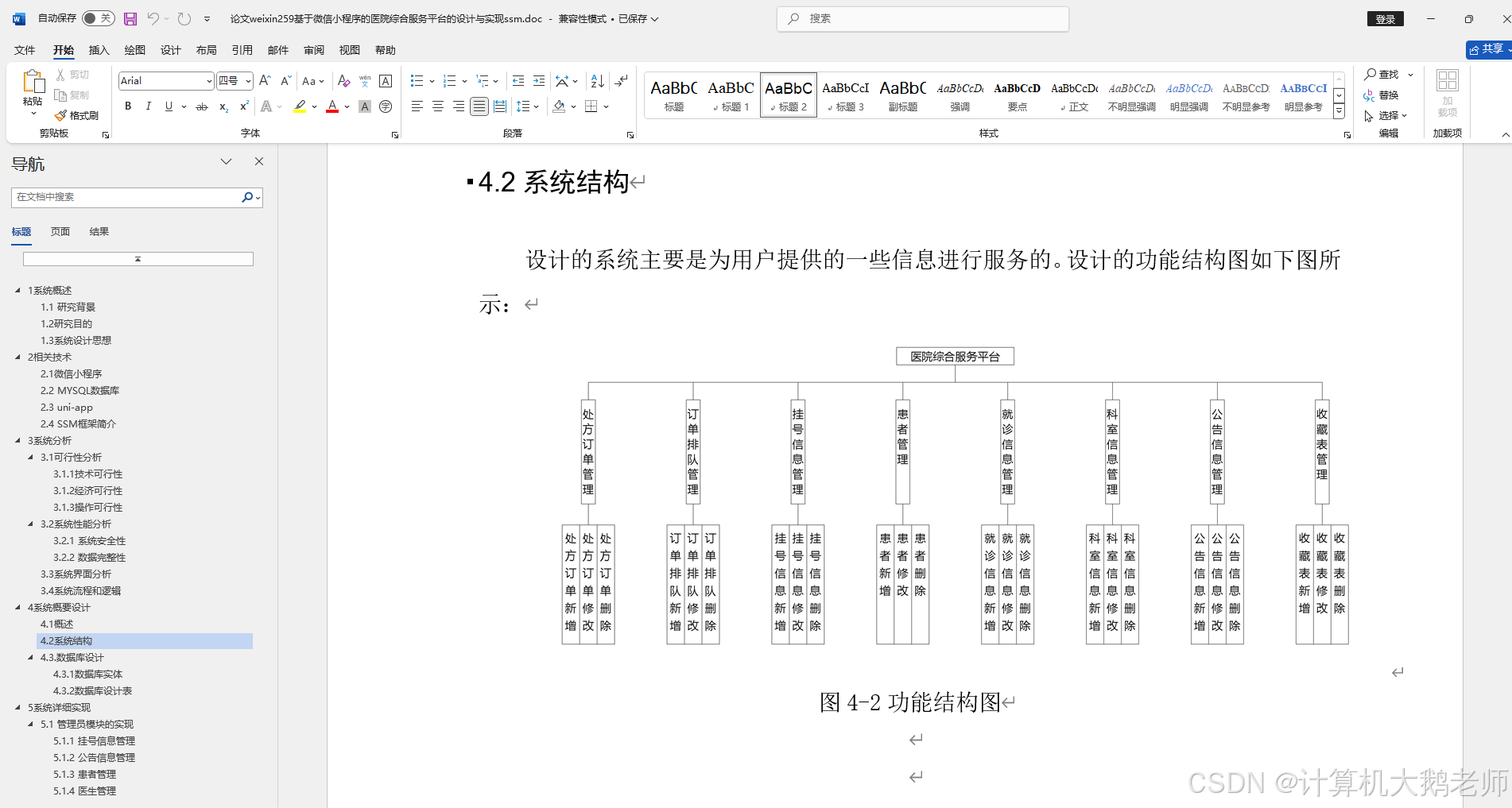Align text left

click(417, 106)
